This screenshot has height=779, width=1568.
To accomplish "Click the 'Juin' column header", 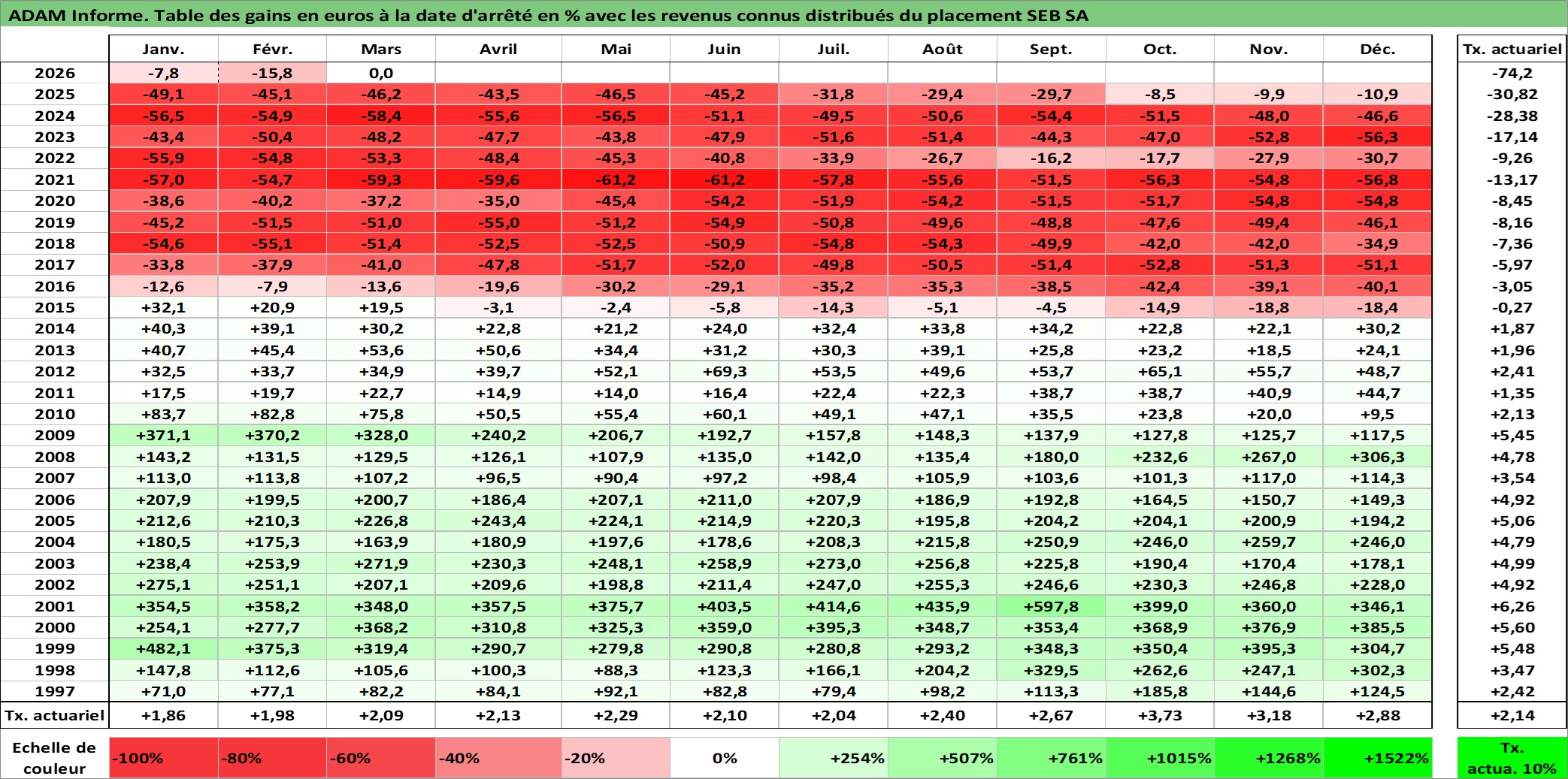I will point(725,50).
